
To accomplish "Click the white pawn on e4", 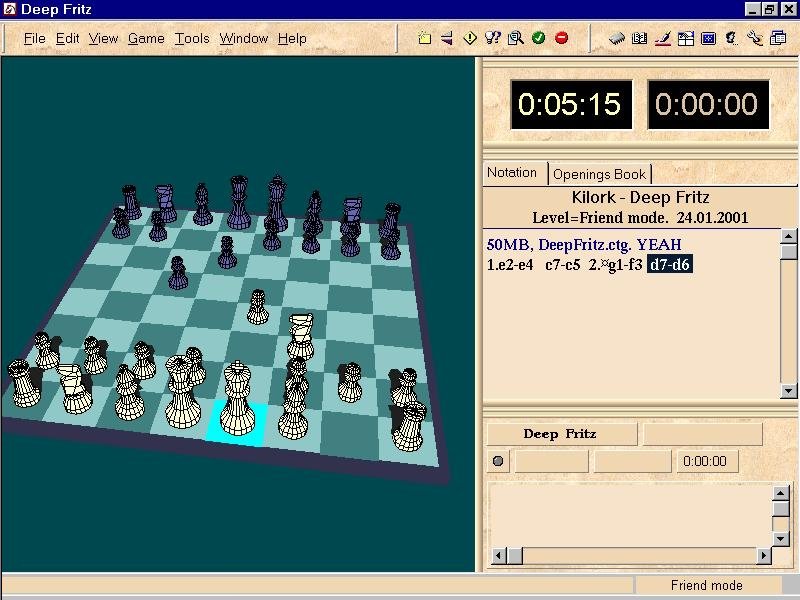I will point(257,308).
